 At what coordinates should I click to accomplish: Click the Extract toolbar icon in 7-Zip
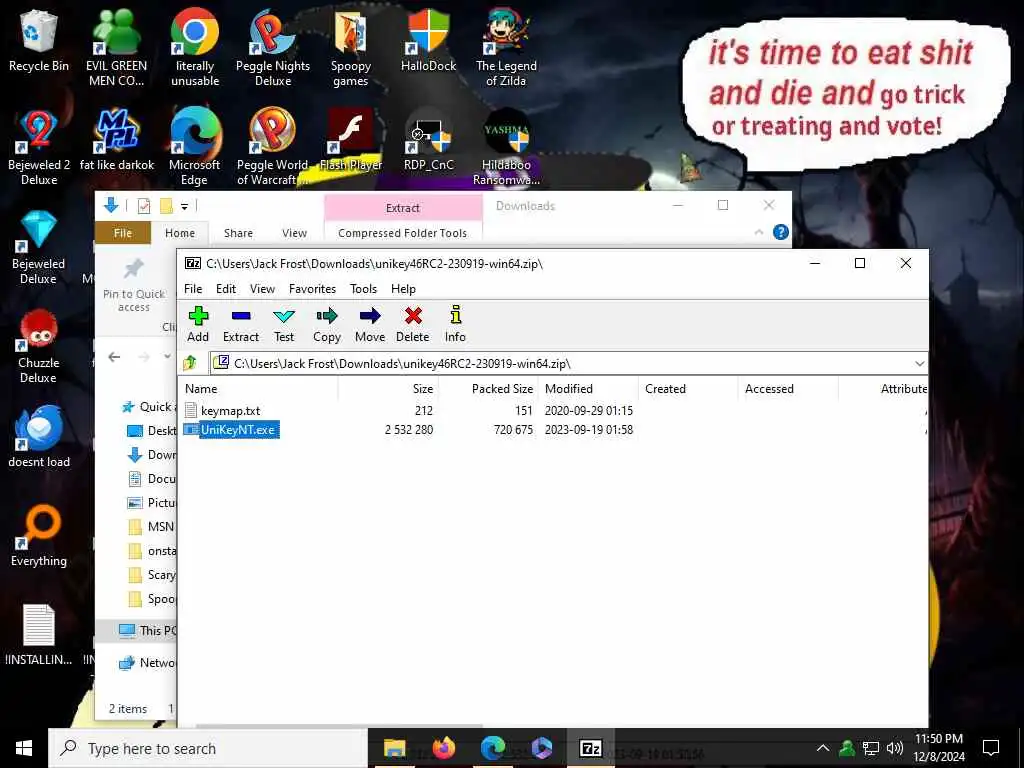[241, 324]
